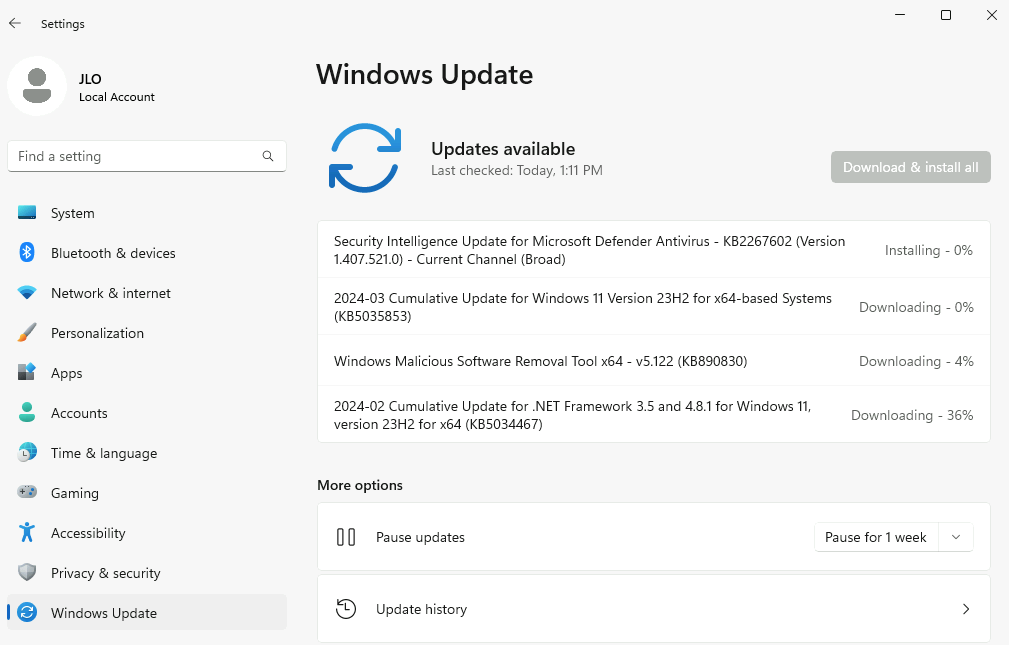Click the pause bars icon

tap(346, 537)
